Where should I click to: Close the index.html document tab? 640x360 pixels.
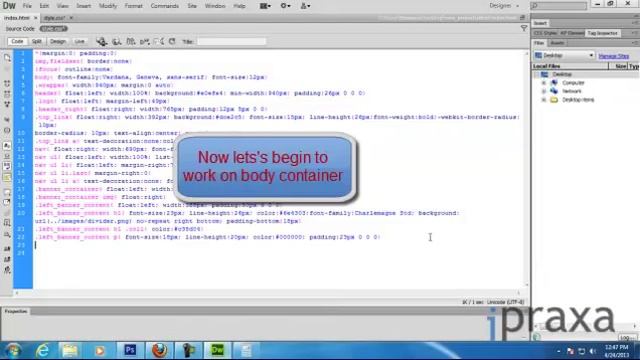[x=36, y=18]
